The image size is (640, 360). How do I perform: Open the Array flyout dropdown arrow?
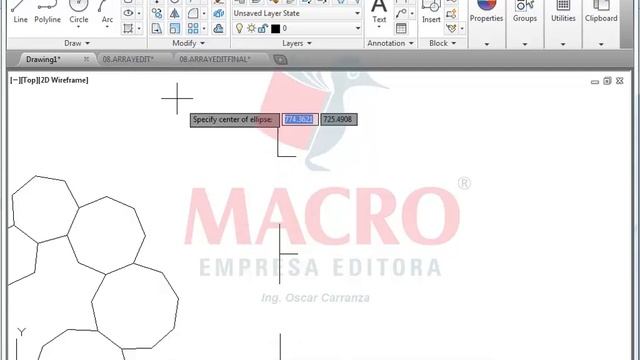[204, 29]
